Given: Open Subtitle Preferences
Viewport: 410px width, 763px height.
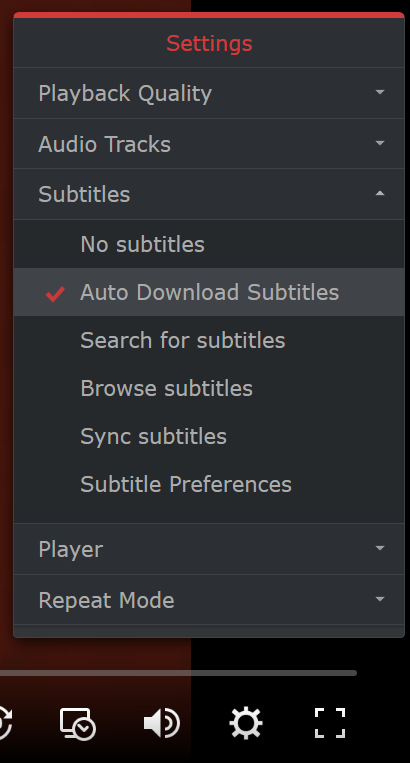Looking at the screenshot, I should coord(209,484).
